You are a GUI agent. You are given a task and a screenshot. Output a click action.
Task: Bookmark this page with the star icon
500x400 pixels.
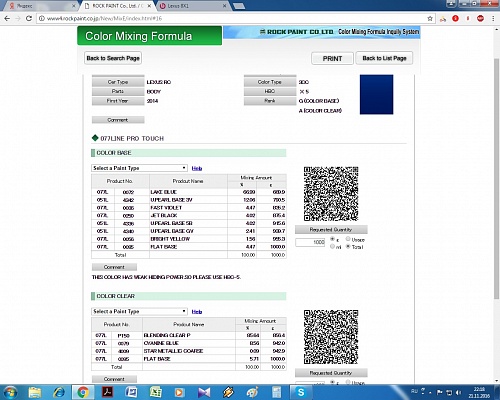[430, 19]
